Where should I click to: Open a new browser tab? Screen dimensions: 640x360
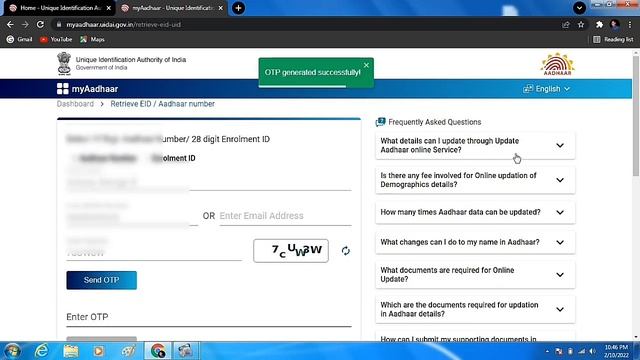[238, 8]
